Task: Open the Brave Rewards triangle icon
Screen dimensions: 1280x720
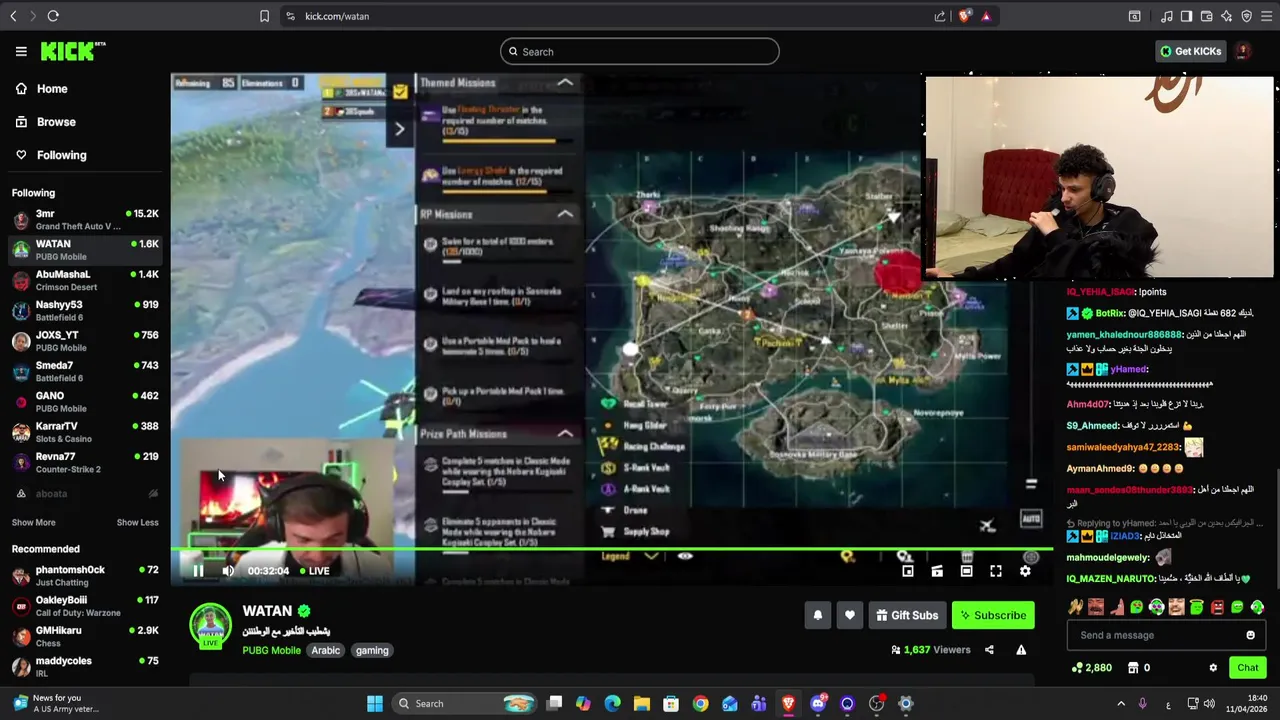Action: coord(986,16)
